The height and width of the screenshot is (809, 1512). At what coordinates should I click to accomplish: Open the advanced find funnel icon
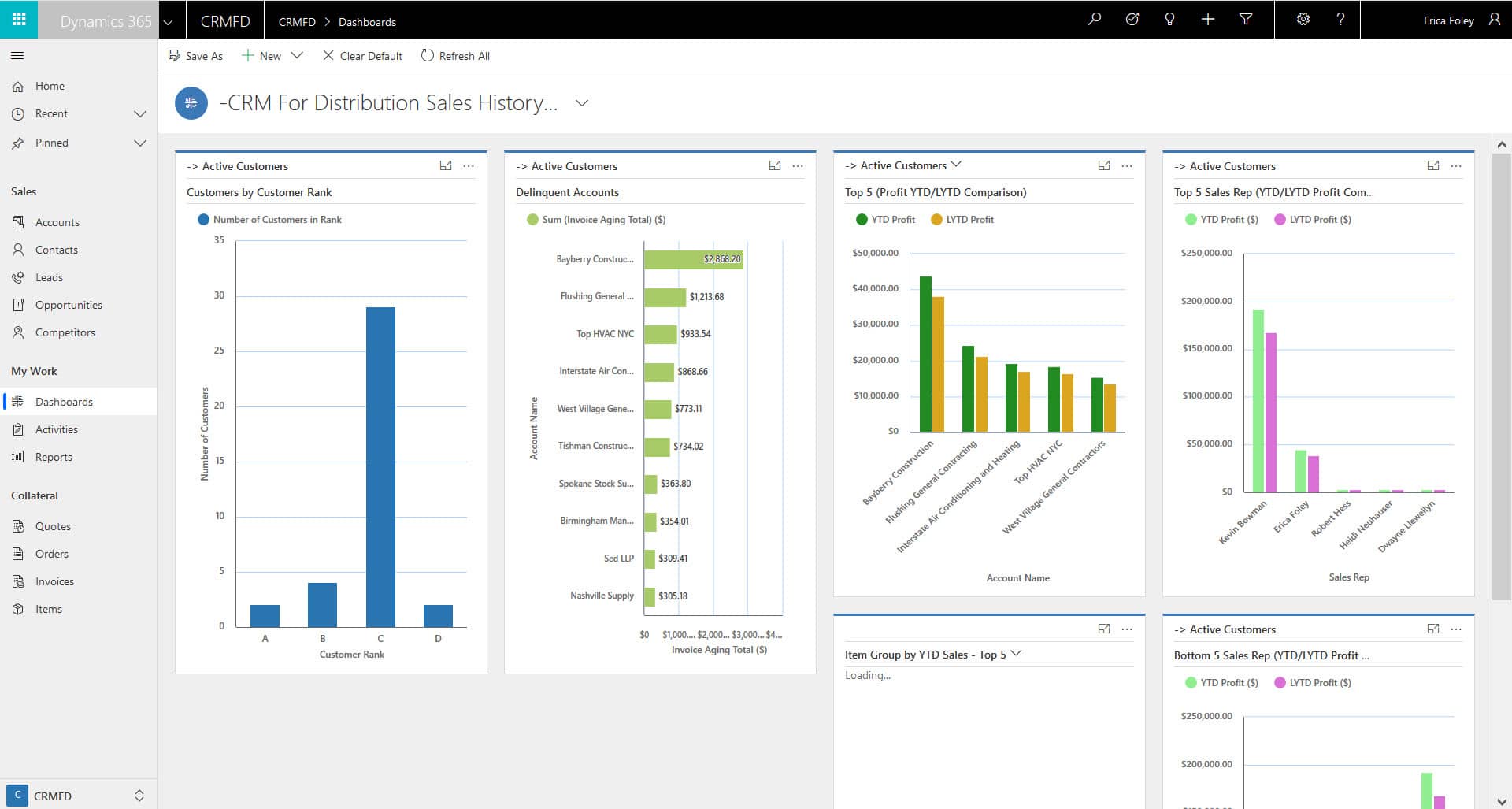(x=1246, y=19)
